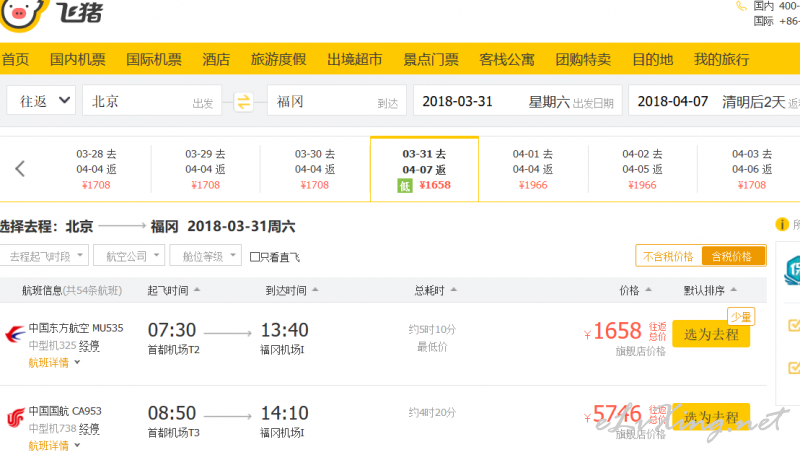Screen dimensions: 800x455
Task: Click the Beijing departure city field
Action: point(152,100)
